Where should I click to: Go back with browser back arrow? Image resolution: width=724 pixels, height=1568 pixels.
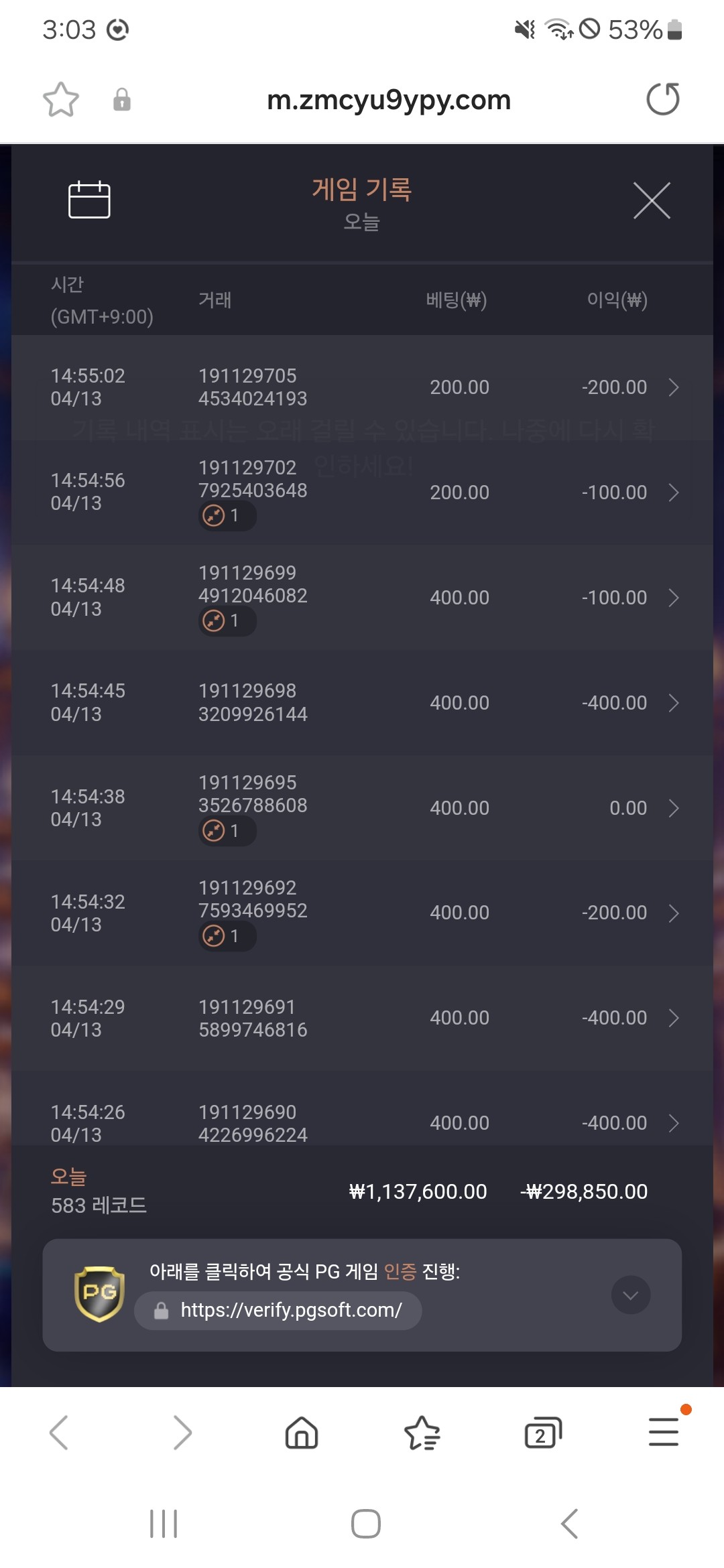point(59,1433)
